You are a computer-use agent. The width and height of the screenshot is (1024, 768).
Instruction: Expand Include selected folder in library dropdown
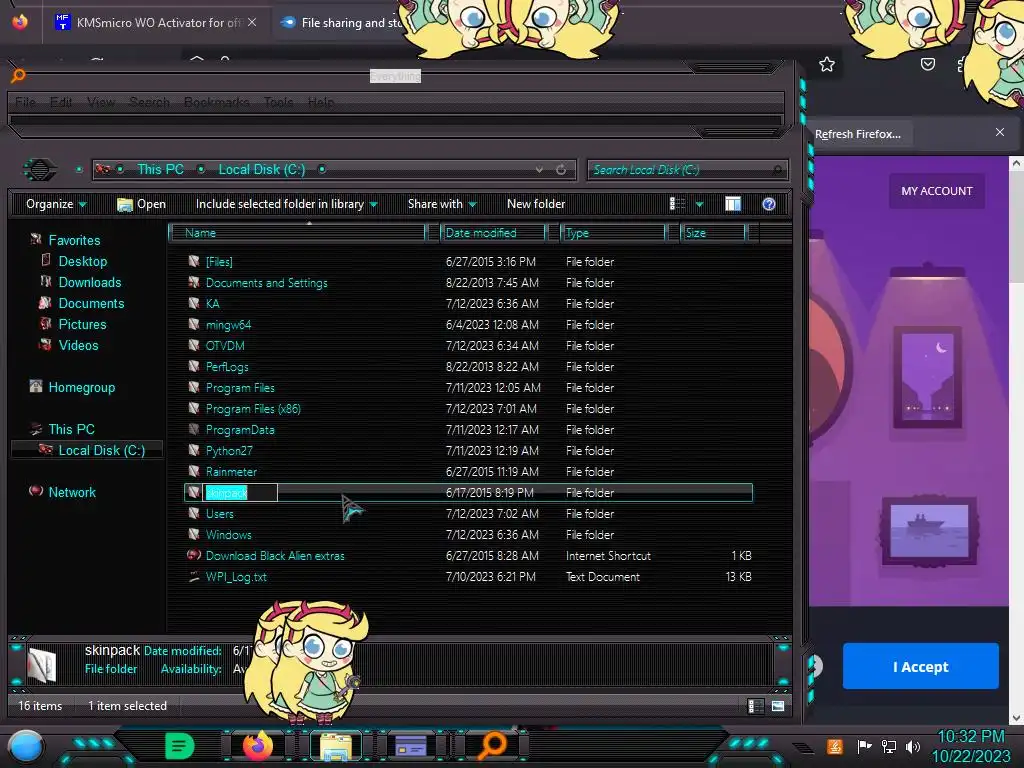pyautogui.click(x=287, y=204)
